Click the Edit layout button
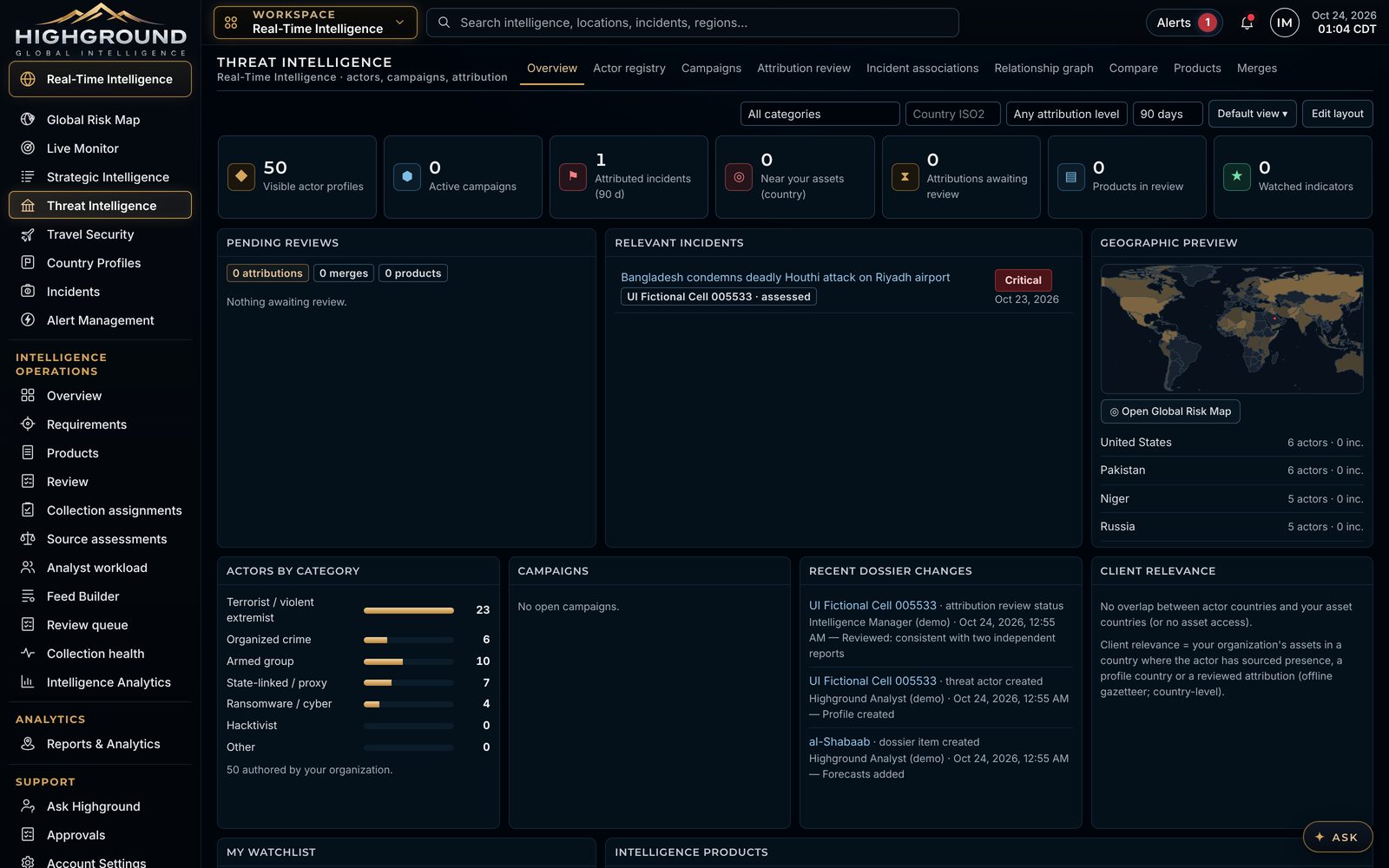The height and width of the screenshot is (868, 1389). click(1337, 114)
